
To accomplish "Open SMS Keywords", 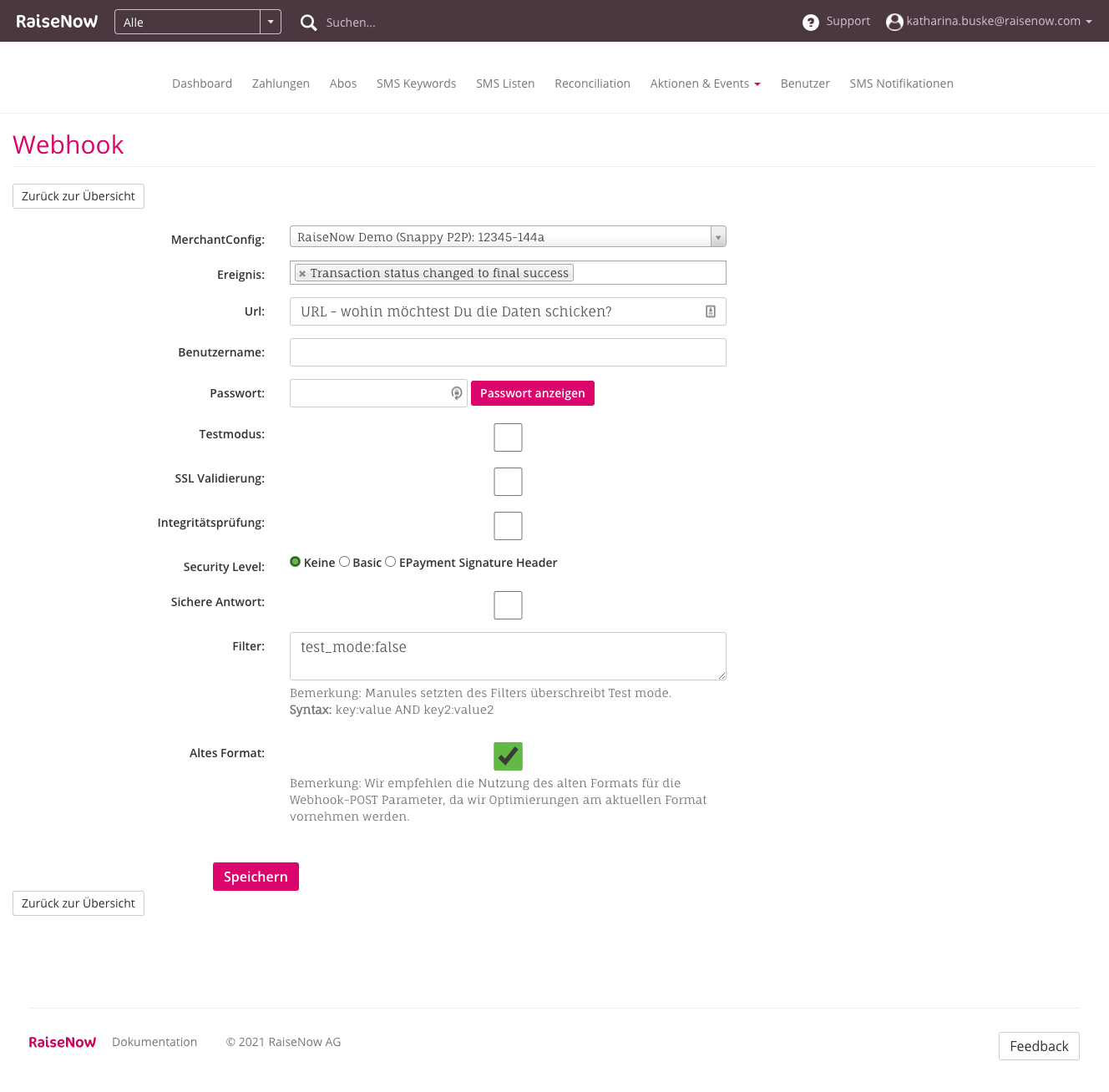I will pyautogui.click(x=416, y=83).
